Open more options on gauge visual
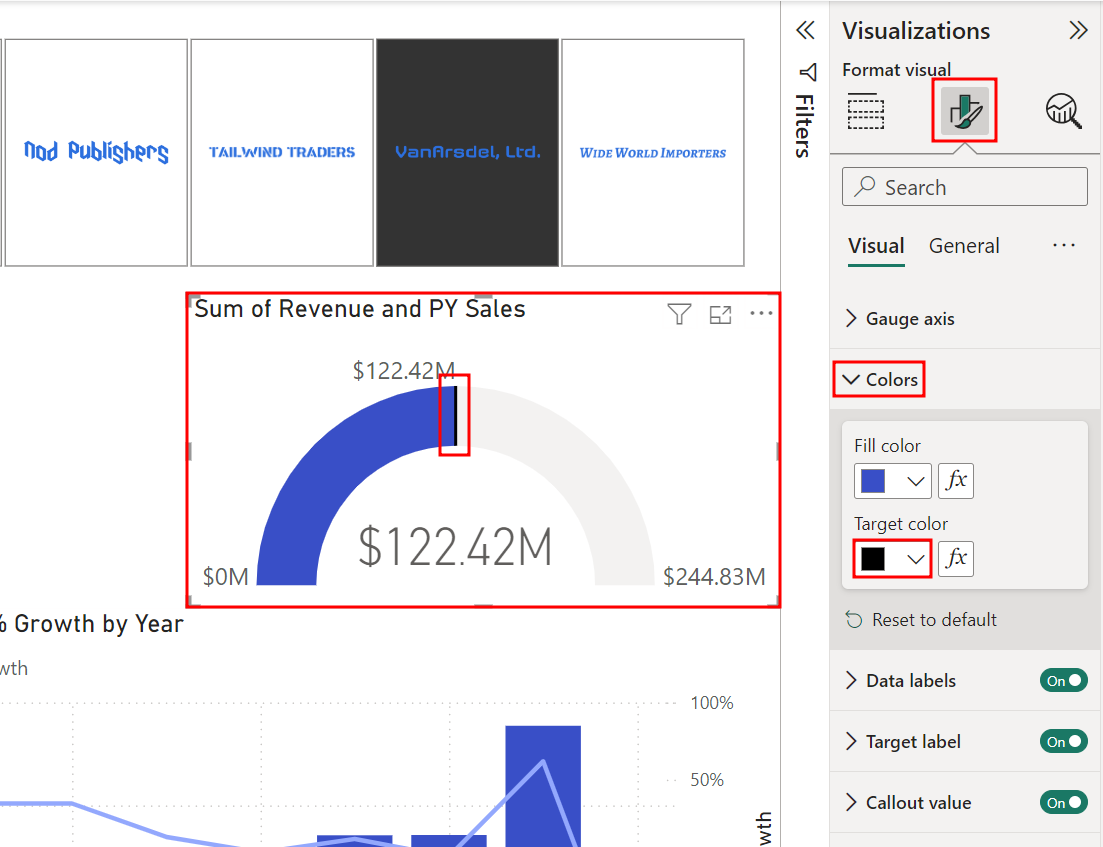Image resolution: width=1103 pixels, height=847 pixels. pos(761,313)
